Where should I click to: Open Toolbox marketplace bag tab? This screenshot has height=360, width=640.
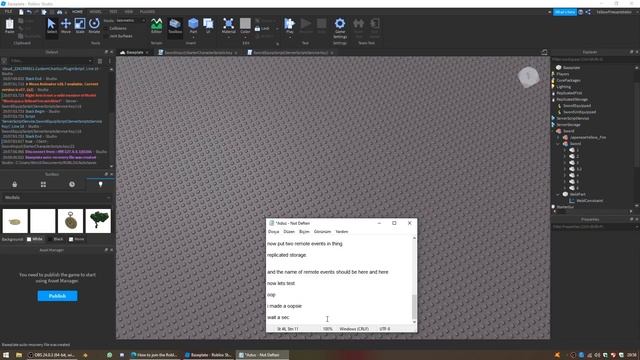coord(15,184)
